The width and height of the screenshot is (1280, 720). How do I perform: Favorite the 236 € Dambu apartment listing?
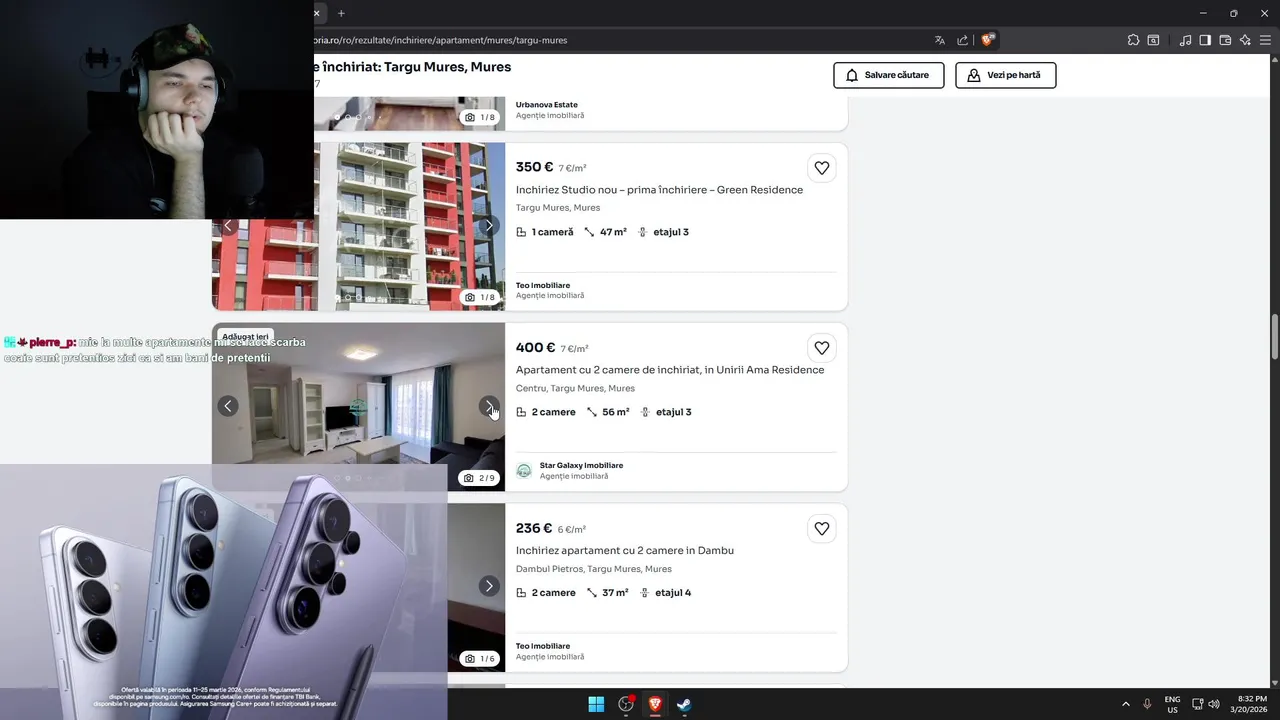822,529
